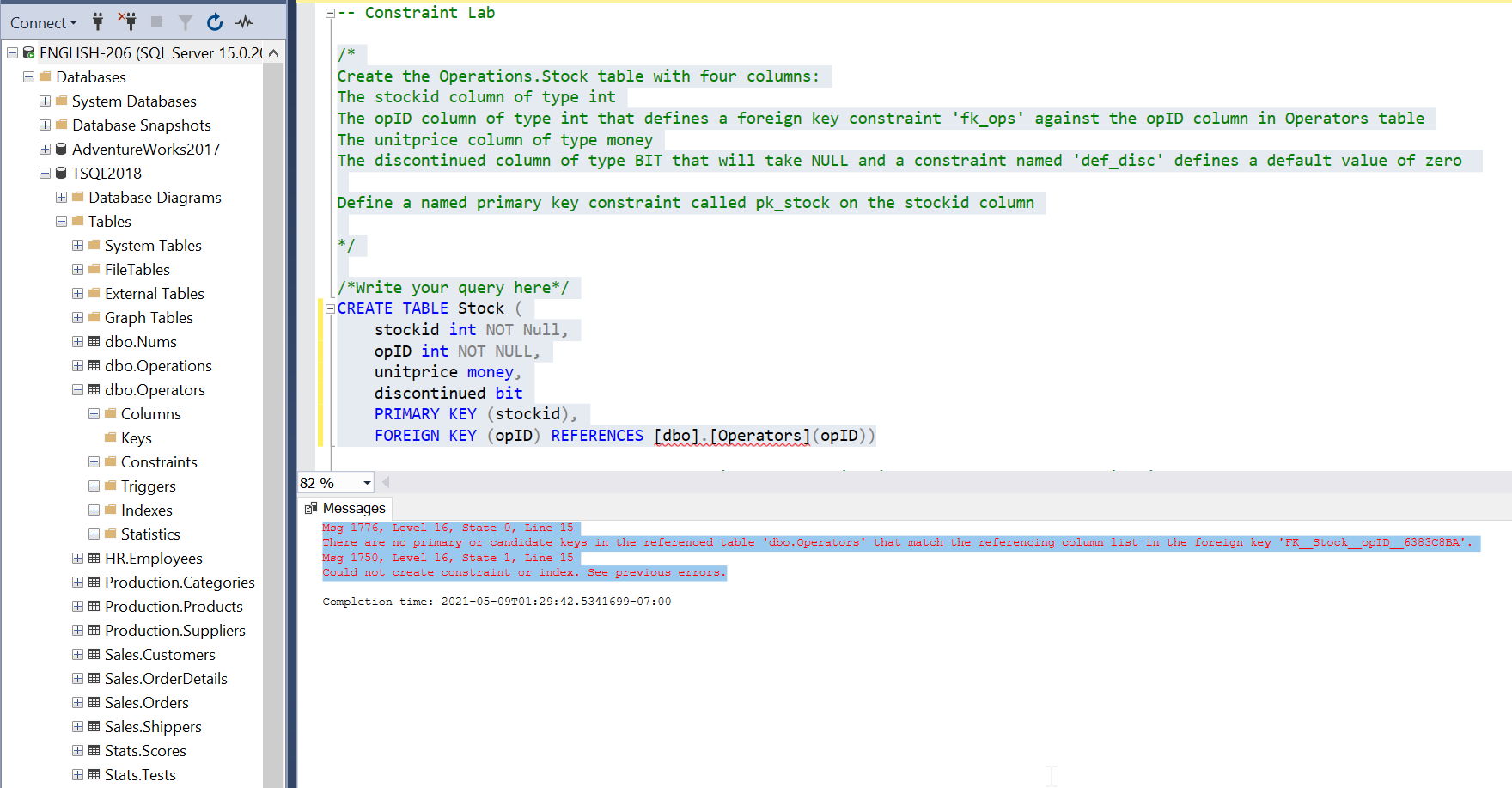Open the Activity Monitor icon
The width and height of the screenshot is (1512, 788).
(245, 22)
